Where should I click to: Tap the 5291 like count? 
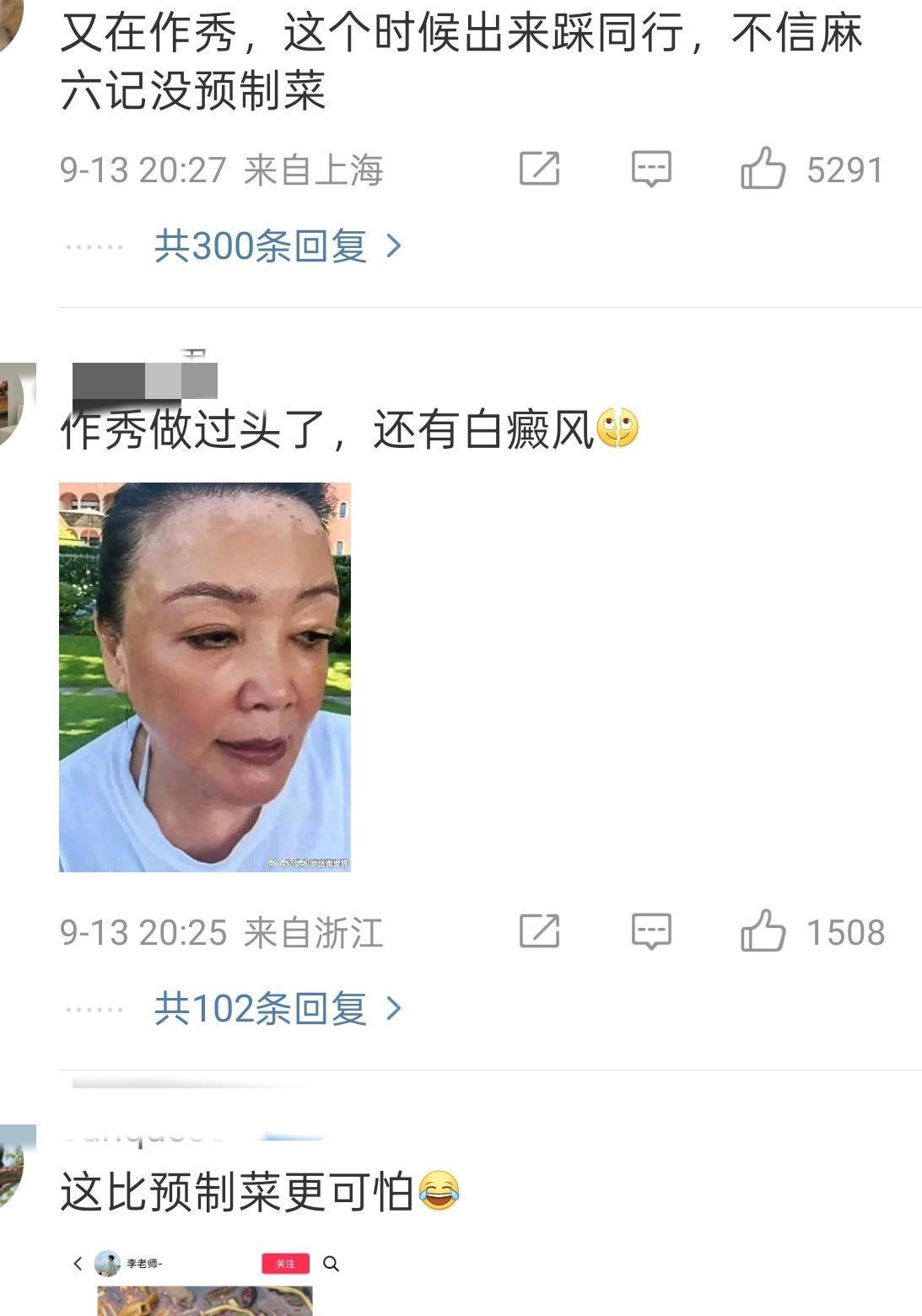(844, 170)
